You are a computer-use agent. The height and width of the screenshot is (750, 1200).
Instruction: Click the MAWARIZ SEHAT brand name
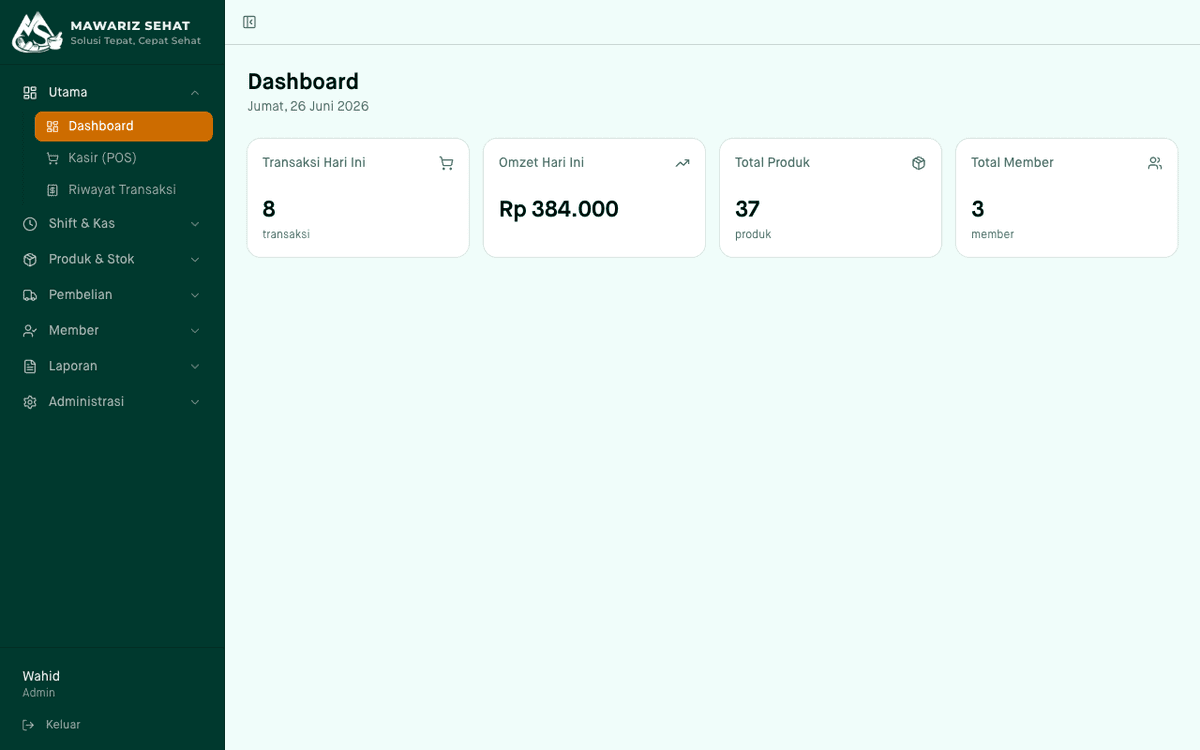tap(130, 26)
